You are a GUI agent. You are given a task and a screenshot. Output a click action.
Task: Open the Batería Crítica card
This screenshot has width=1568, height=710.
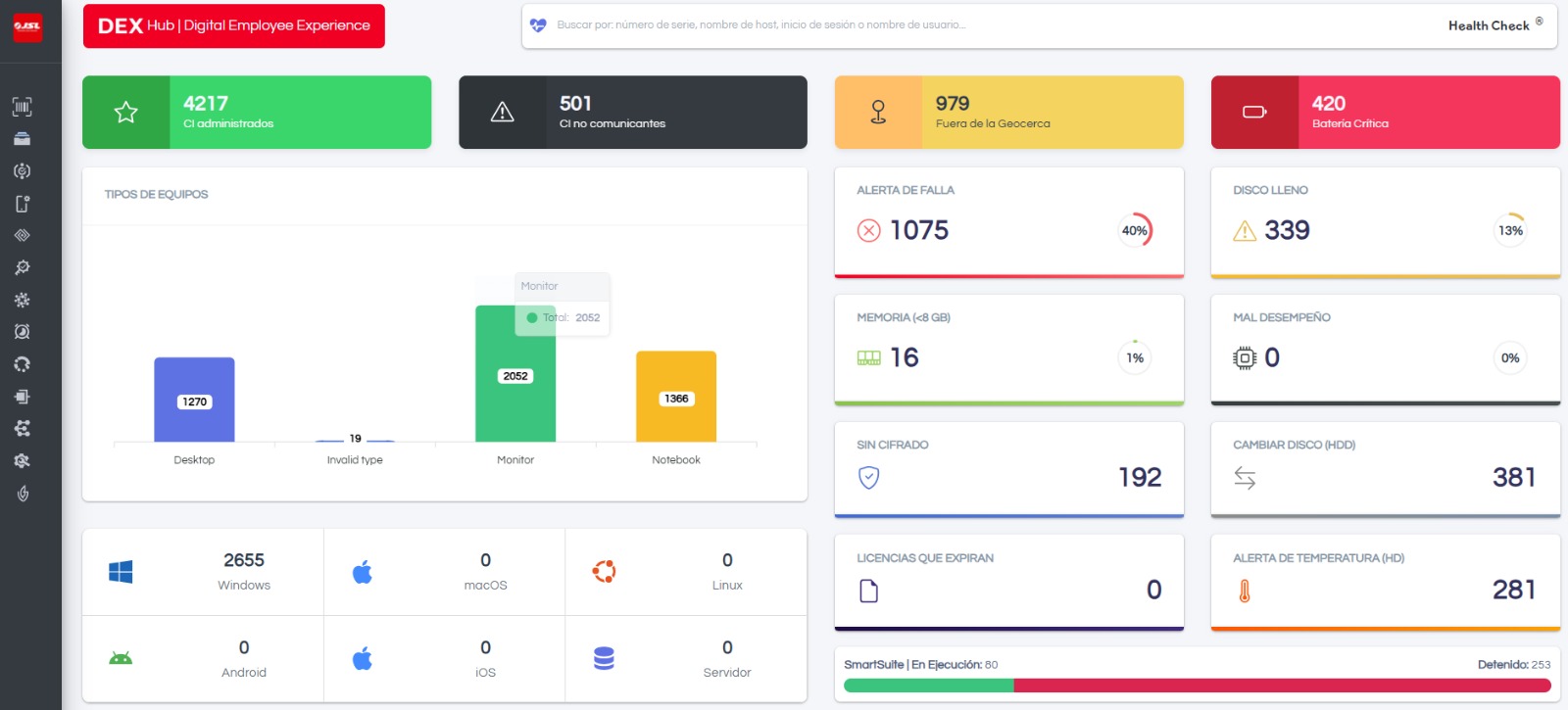point(1386,113)
